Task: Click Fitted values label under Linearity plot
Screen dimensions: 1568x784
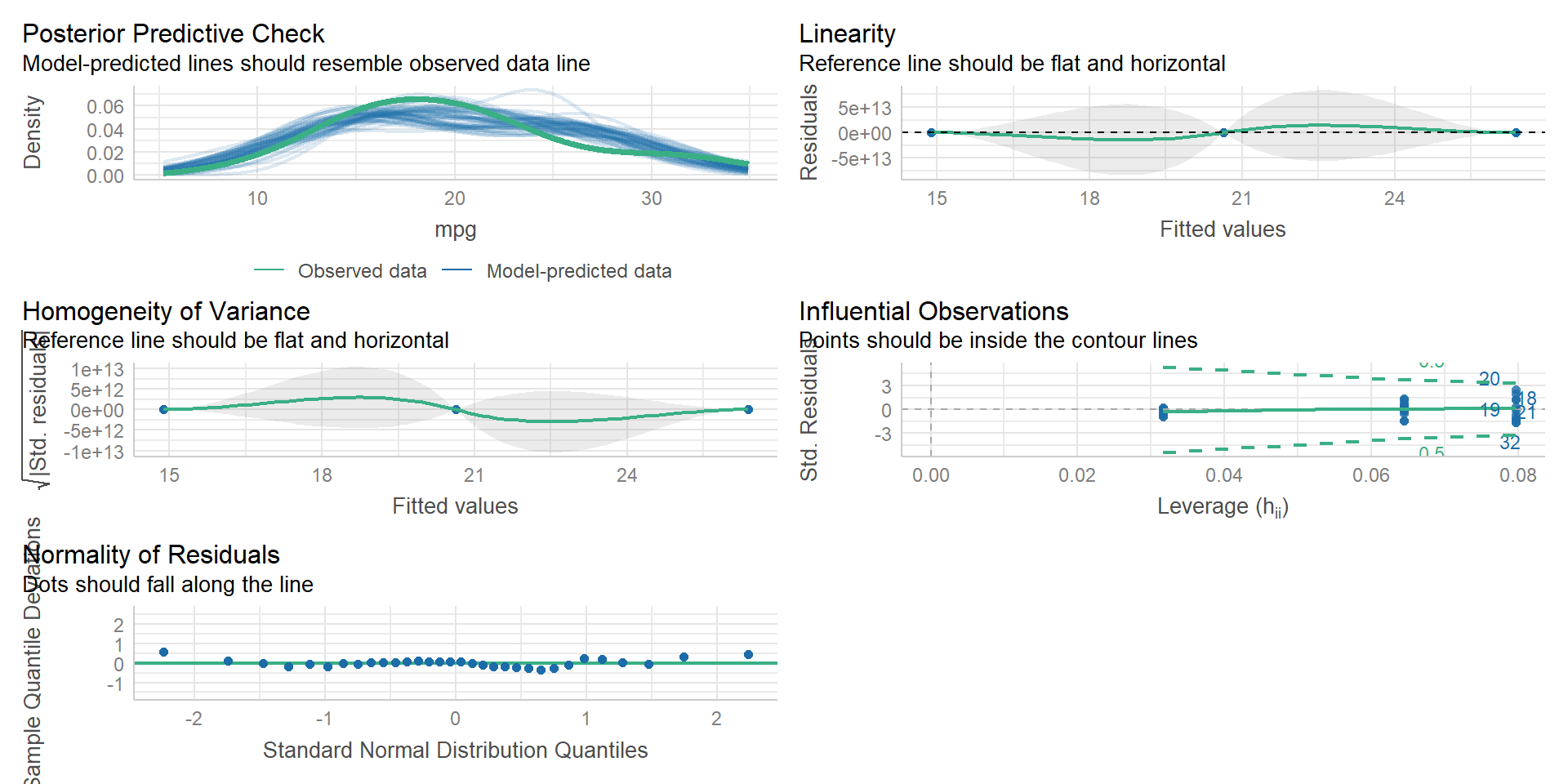Action: 1223,229
